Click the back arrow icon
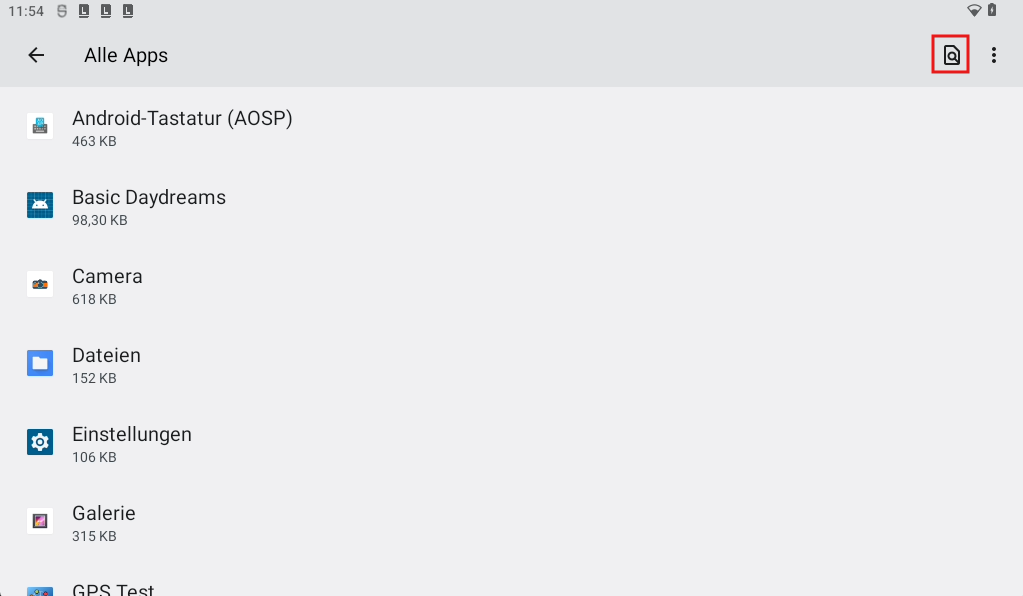Image resolution: width=1023 pixels, height=596 pixels. tap(36, 56)
